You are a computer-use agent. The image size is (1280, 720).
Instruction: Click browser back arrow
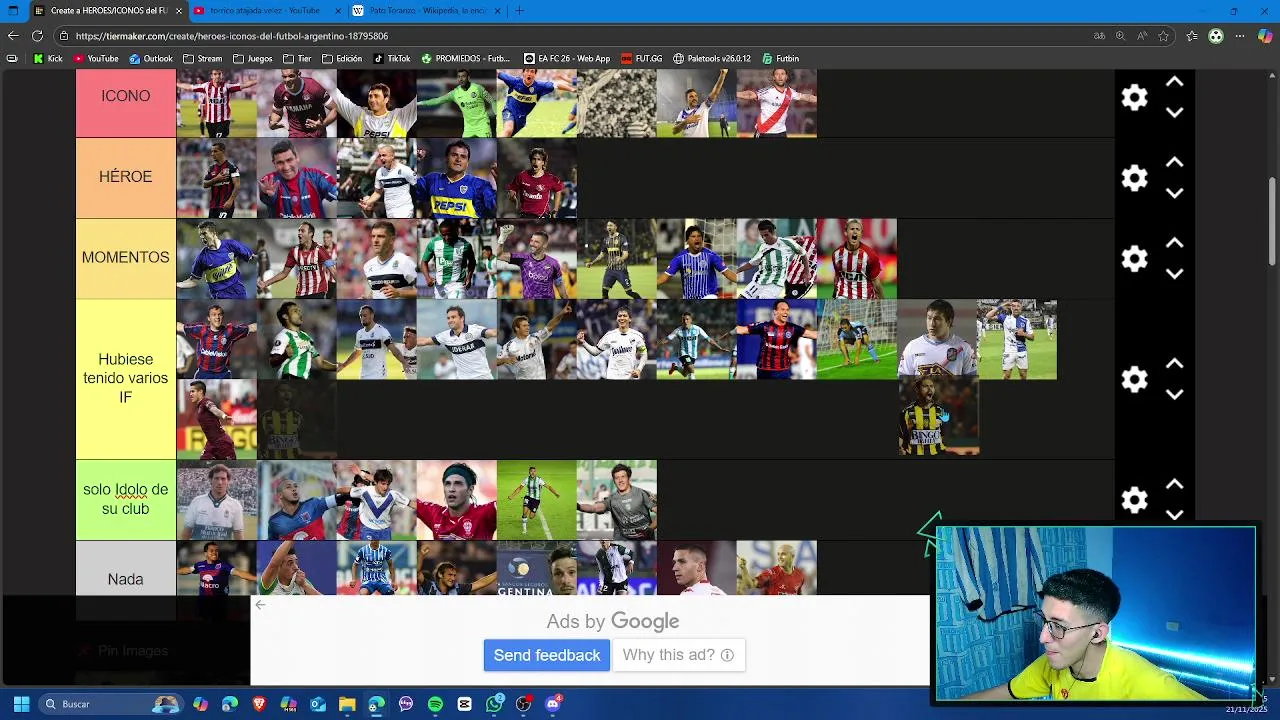pyautogui.click(x=13, y=36)
